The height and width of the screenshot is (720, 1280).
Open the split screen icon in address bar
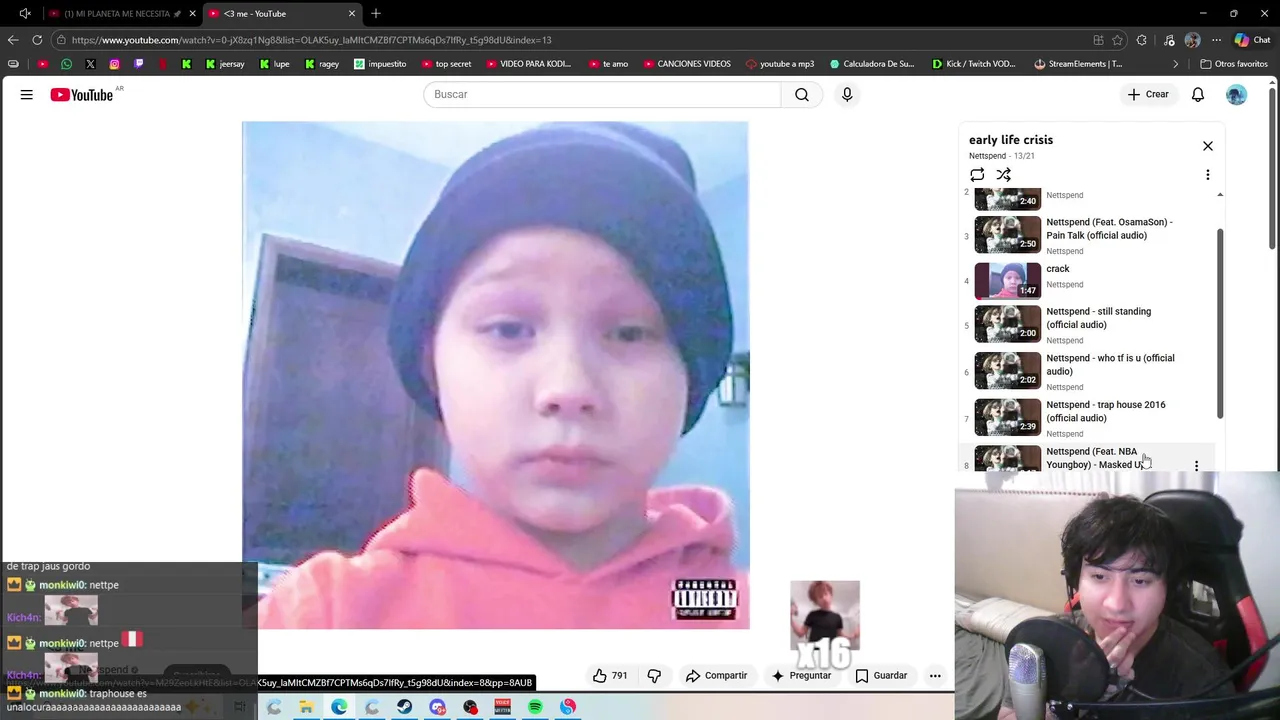click(x=1098, y=40)
